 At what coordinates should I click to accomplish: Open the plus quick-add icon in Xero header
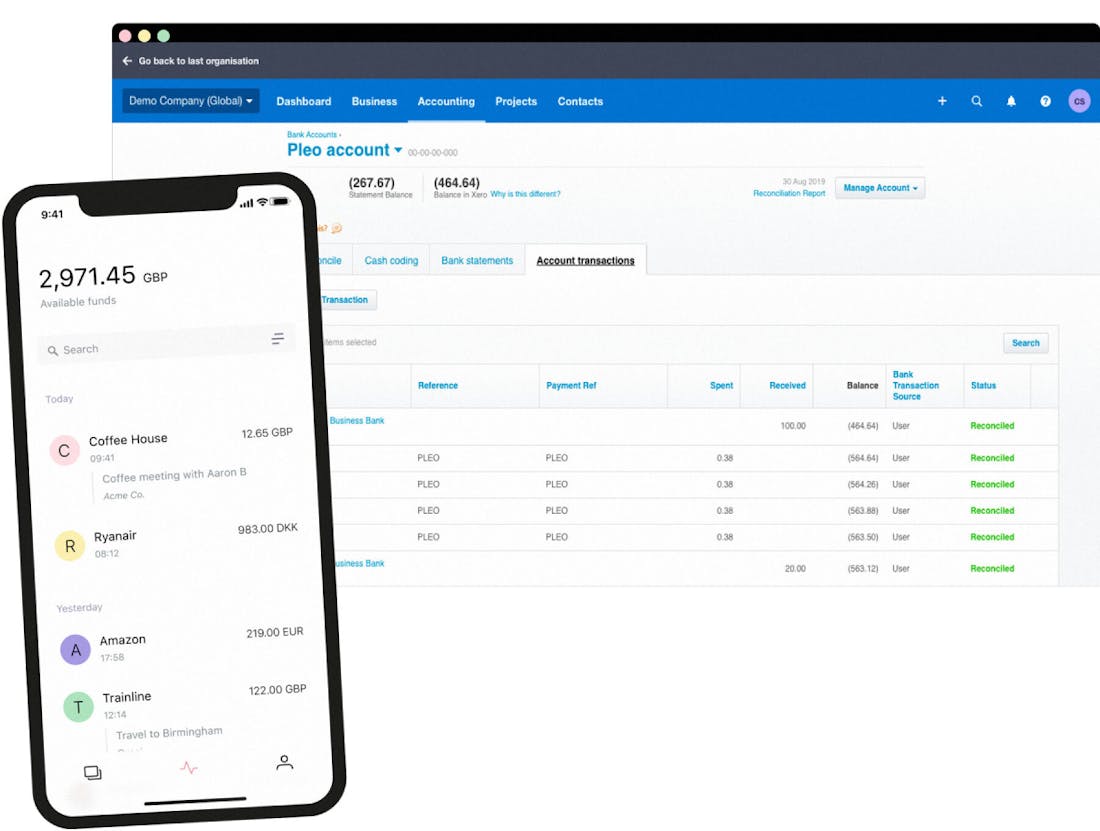[x=942, y=101]
